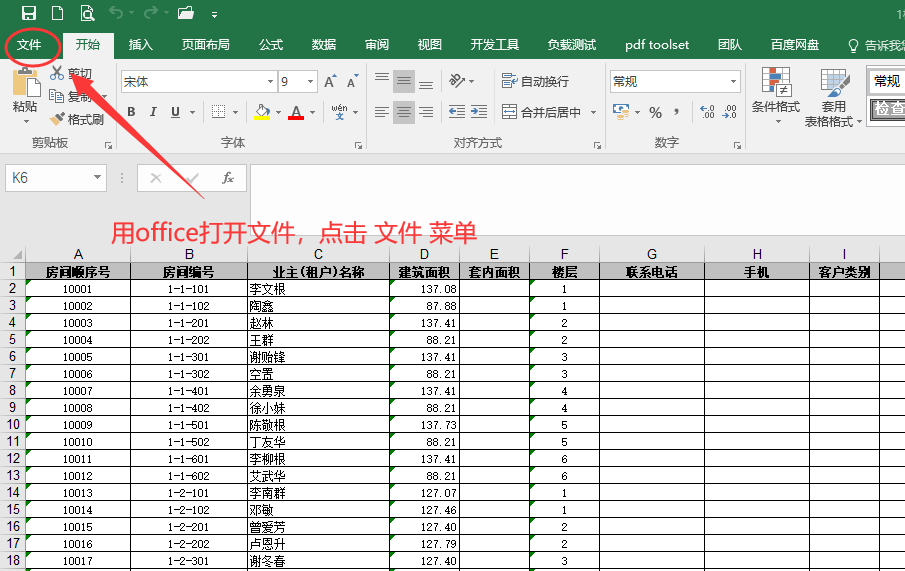Toggle Wrap Text (自动换行)
Image resolution: width=905 pixels, height=571 pixels.
[x=535, y=82]
